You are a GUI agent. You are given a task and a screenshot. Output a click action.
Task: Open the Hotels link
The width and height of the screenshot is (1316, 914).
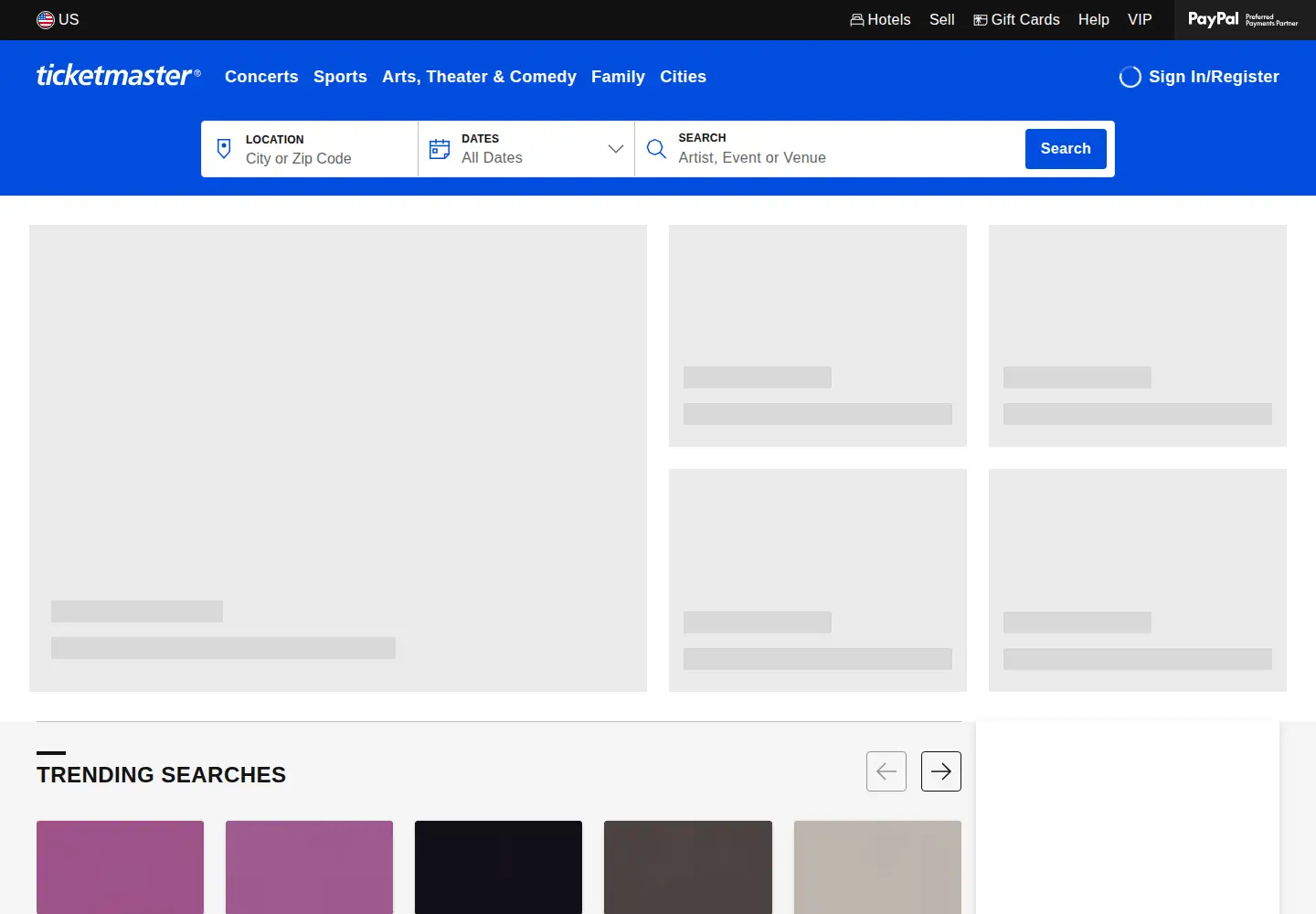point(880,19)
